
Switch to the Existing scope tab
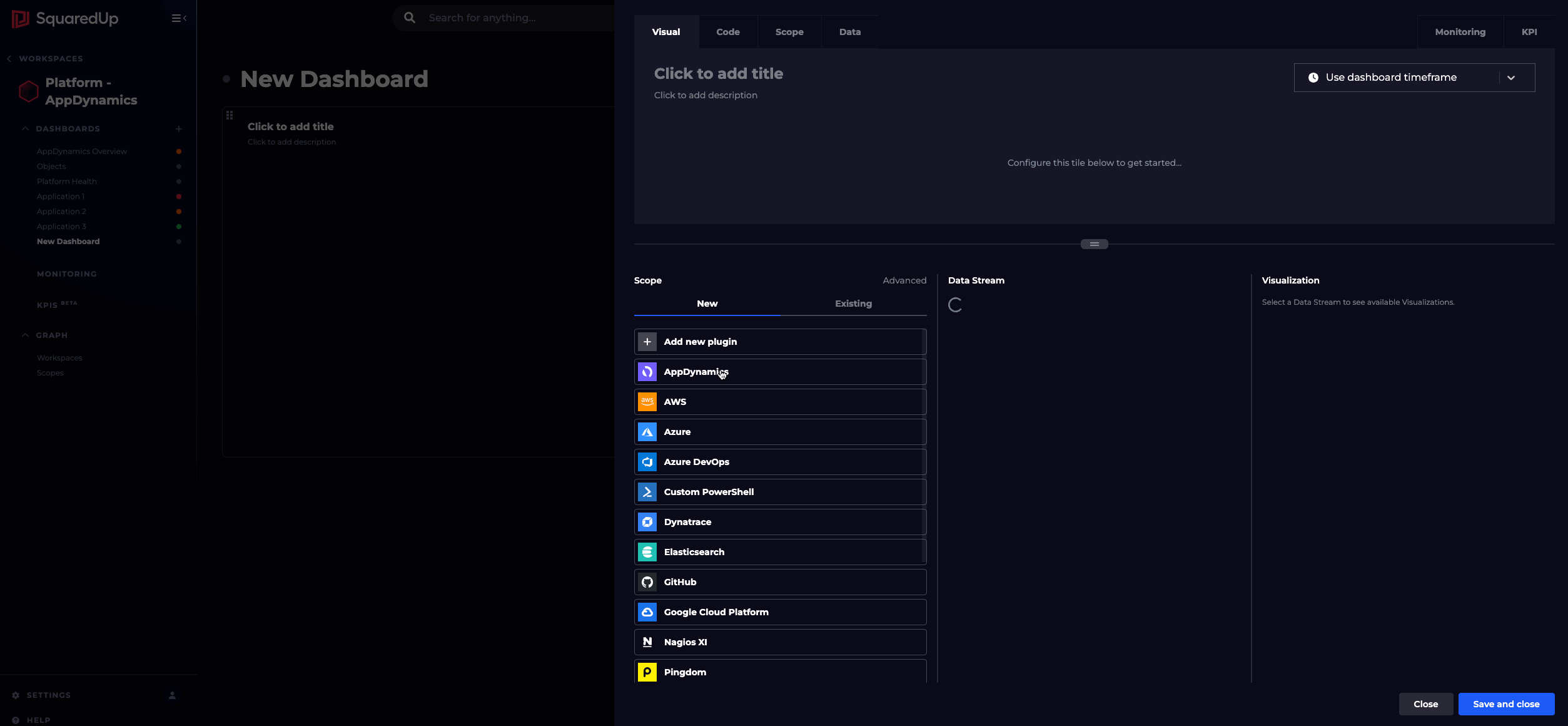point(853,303)
